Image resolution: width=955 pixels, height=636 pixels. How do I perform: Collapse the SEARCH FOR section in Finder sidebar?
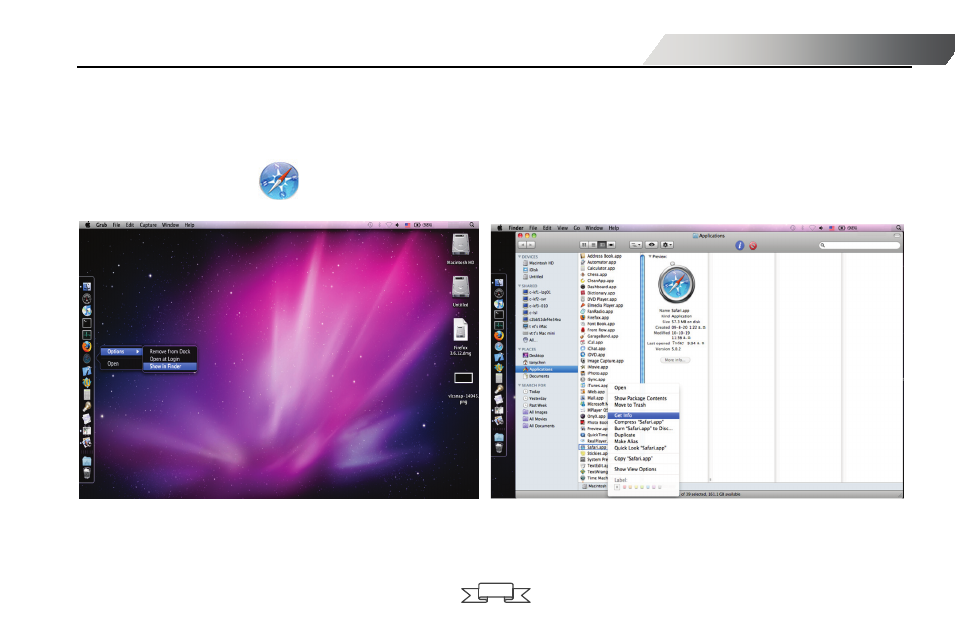tap(520, 385)
